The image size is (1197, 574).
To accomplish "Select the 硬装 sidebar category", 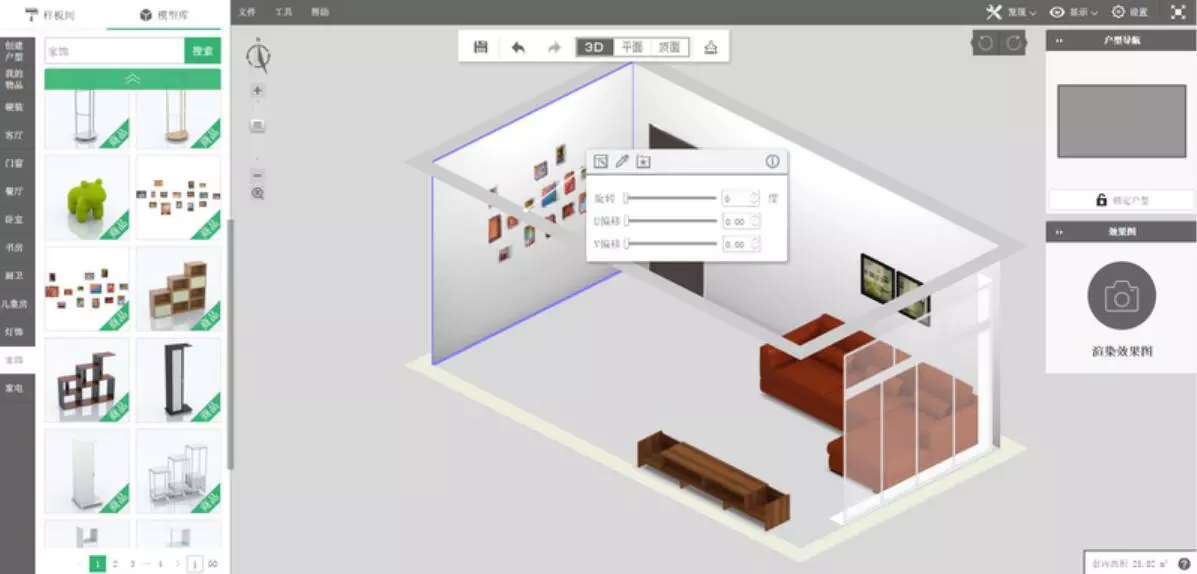I will [15, 108].
